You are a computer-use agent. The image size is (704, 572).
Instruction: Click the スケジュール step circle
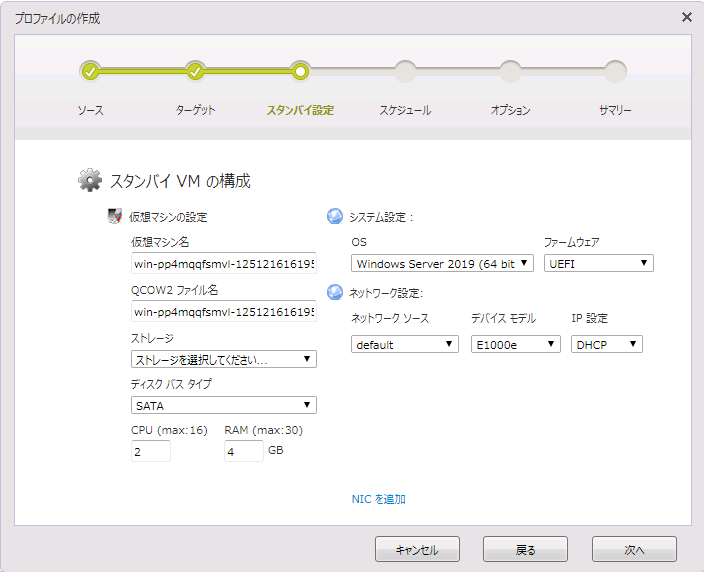(405, 71)
